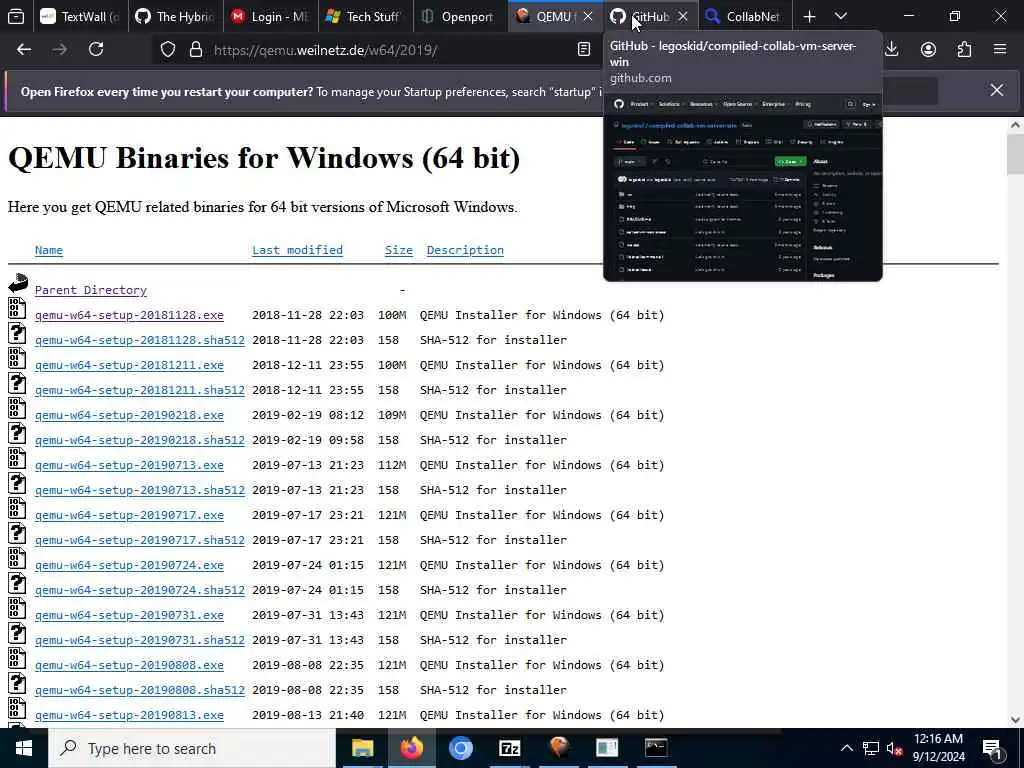1024x768 pixels.
Task: Sort listing by Size column
Action: pyautogui.click(x=398, y=250)
